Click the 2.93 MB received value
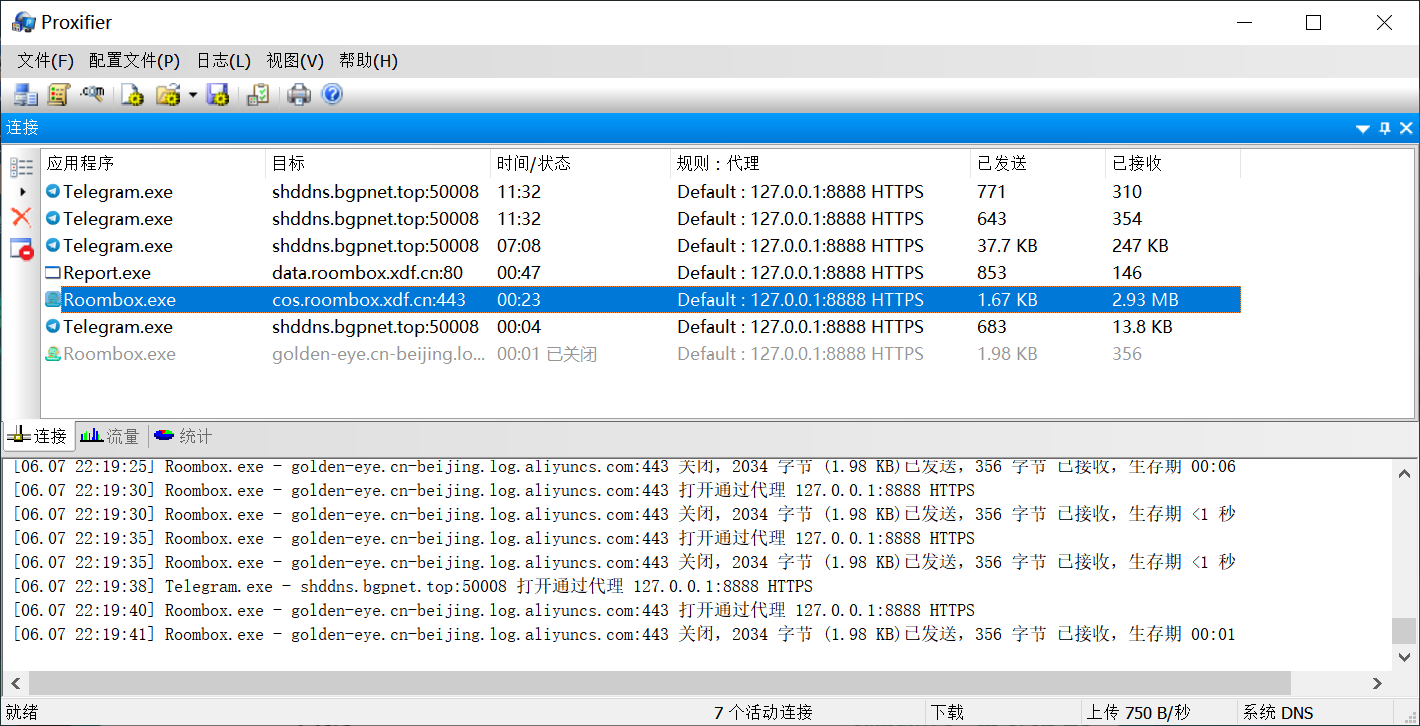 coord(1145,300)
